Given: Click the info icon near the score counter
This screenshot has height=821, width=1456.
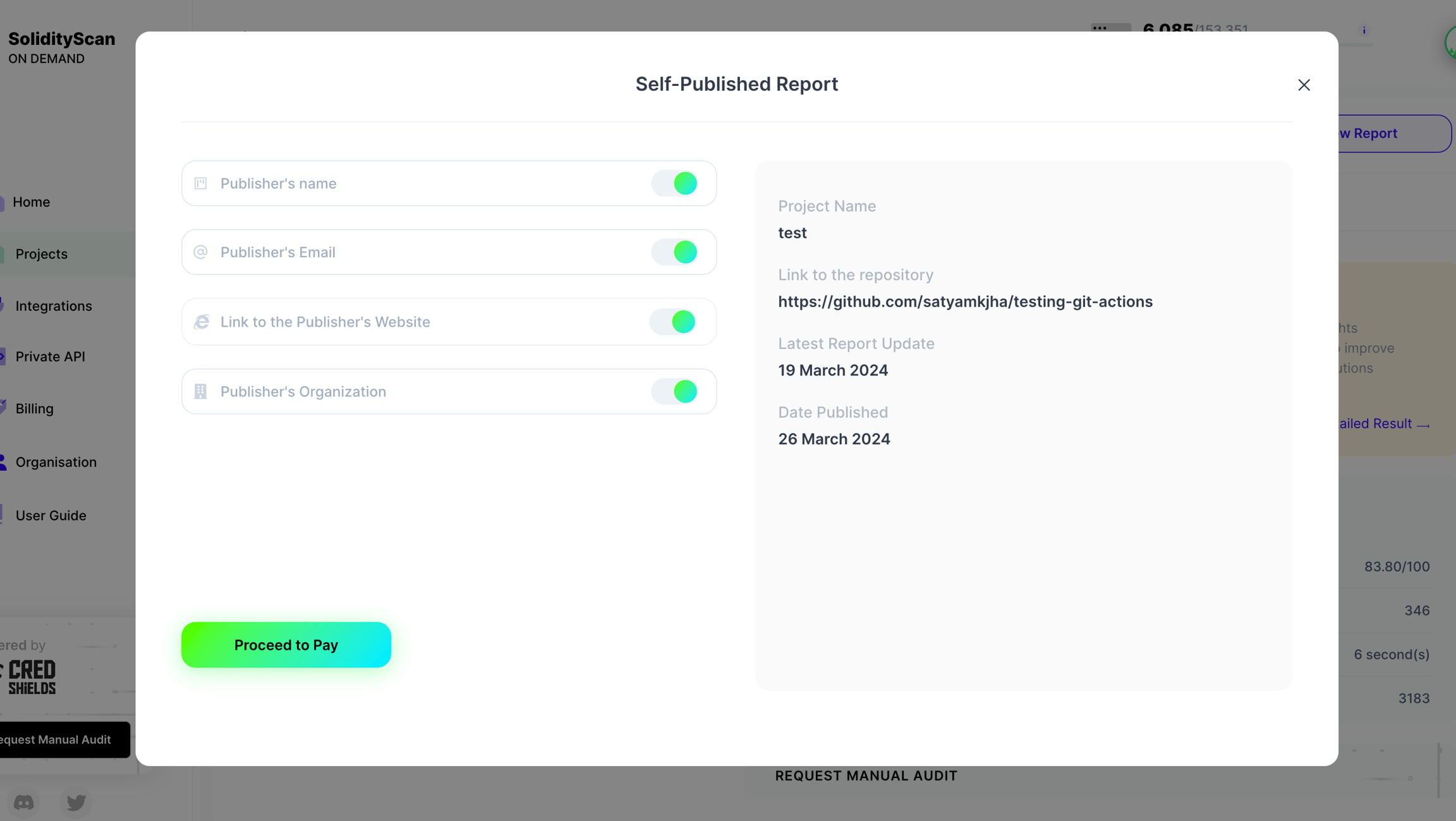Looking at the screenshot, I should (x=1364, y=30).
